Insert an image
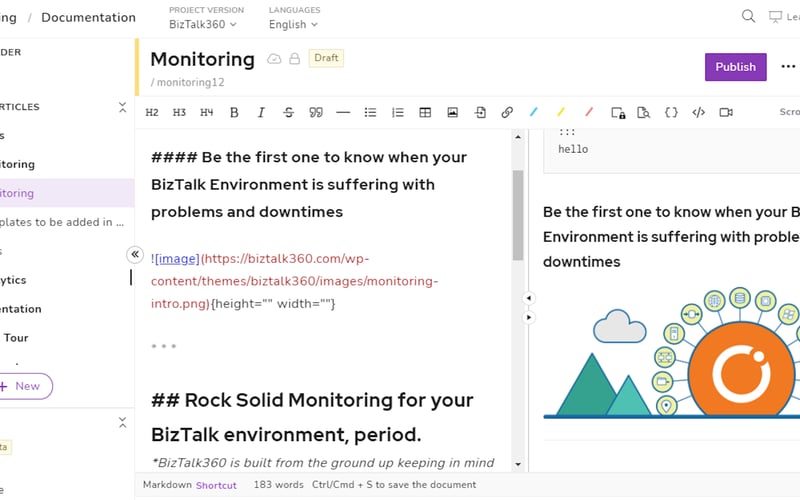 click(453, 112)
